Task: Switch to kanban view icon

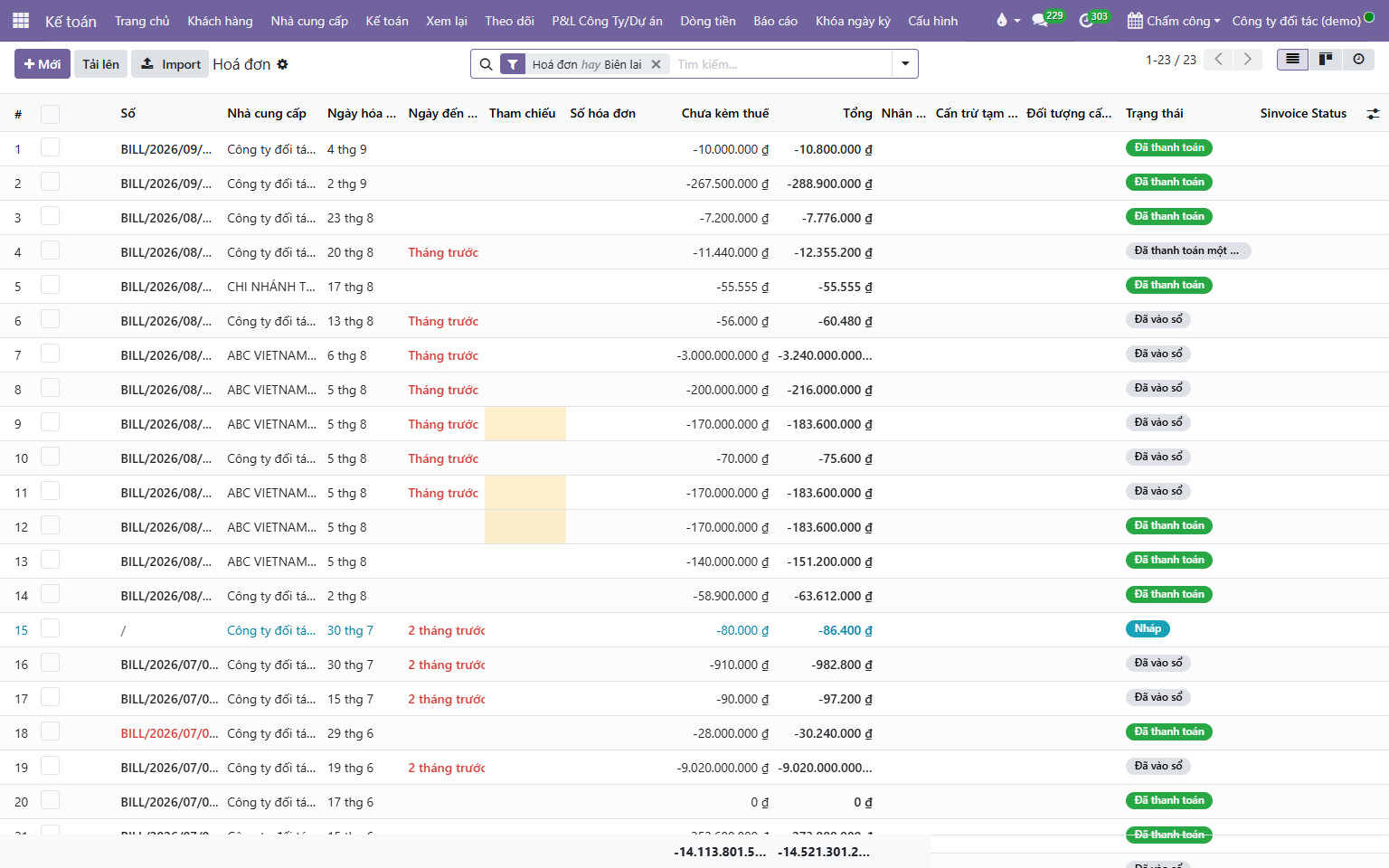Action: click(x=1326, y=59)
